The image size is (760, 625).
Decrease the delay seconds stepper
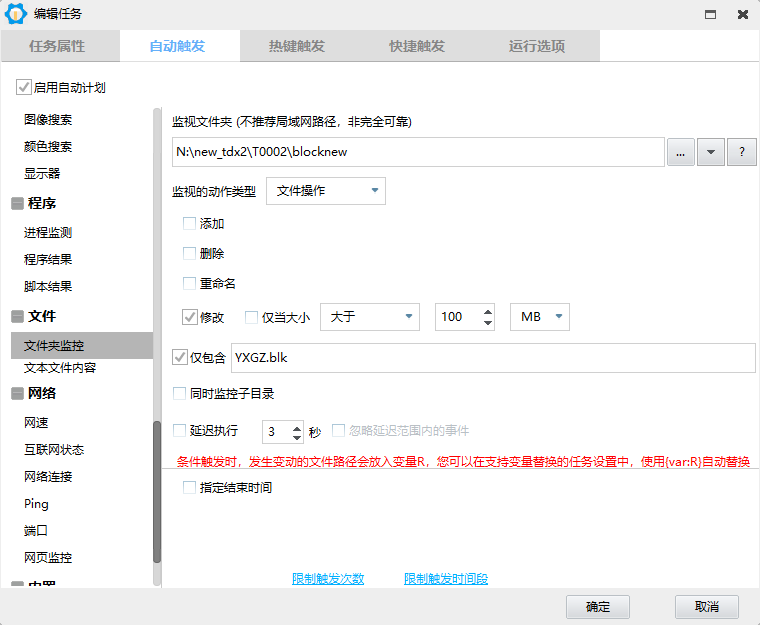pyautogui.click(x=297, y=437)
